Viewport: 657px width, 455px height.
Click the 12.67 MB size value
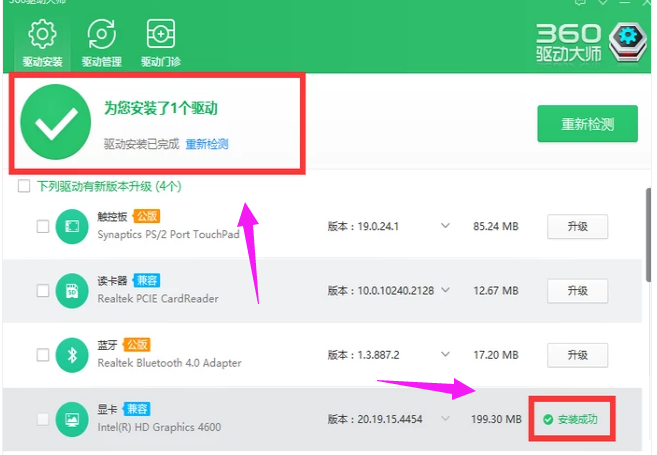point(496,291)
